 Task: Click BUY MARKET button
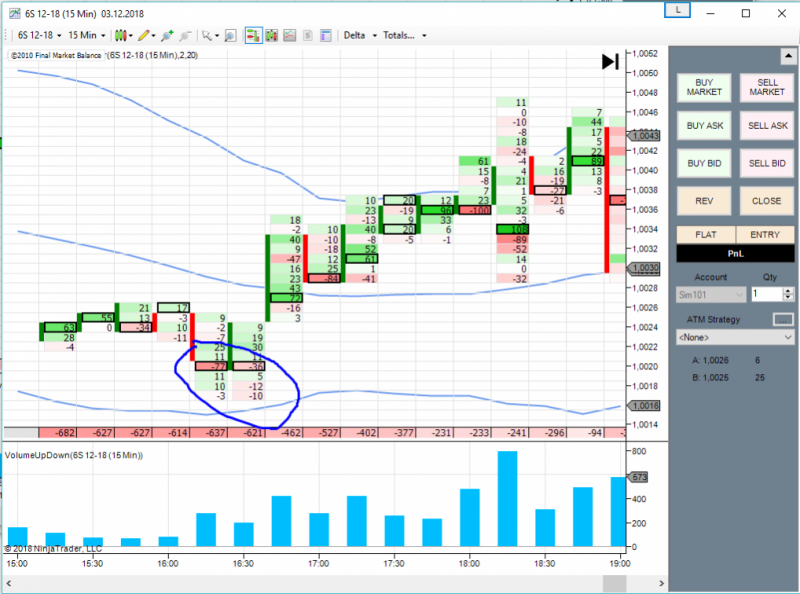click(704, 87)
